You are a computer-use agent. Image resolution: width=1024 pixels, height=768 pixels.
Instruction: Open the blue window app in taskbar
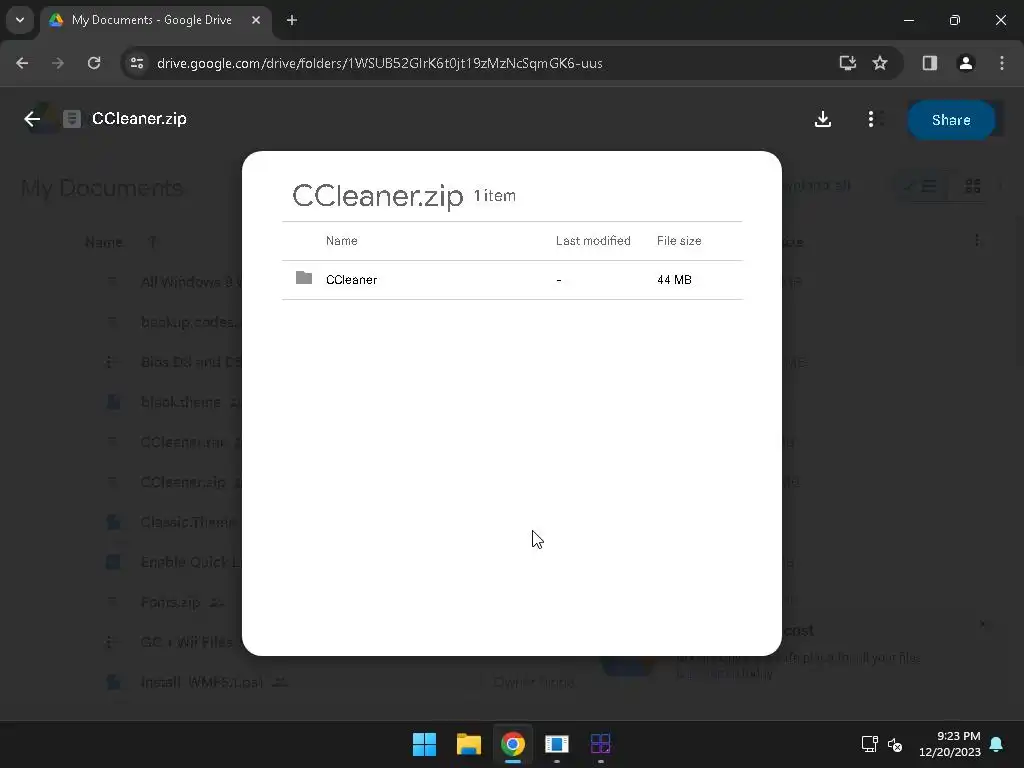click(x=556, y=744)
